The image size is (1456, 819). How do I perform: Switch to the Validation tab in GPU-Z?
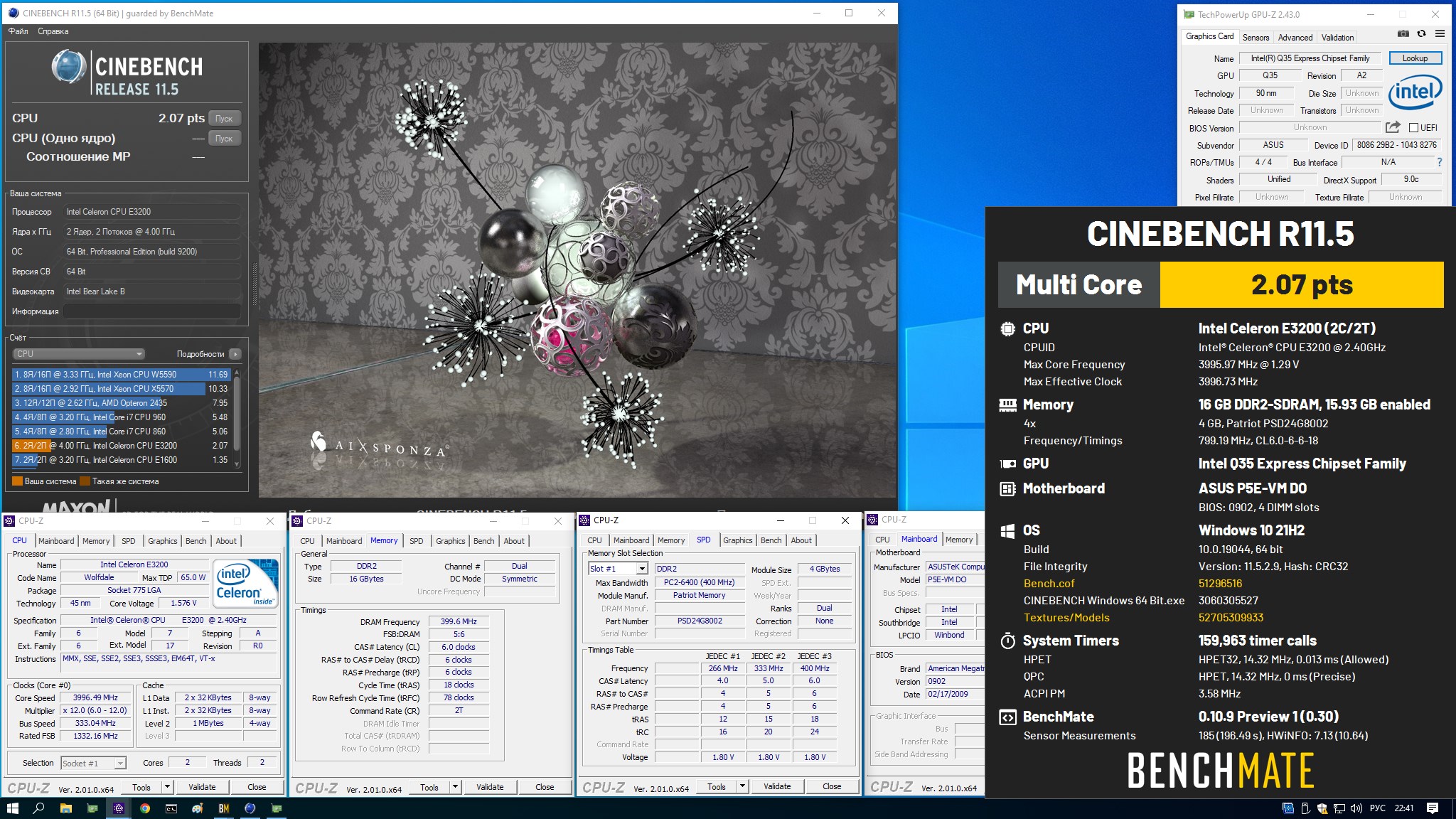point(1337,38)
